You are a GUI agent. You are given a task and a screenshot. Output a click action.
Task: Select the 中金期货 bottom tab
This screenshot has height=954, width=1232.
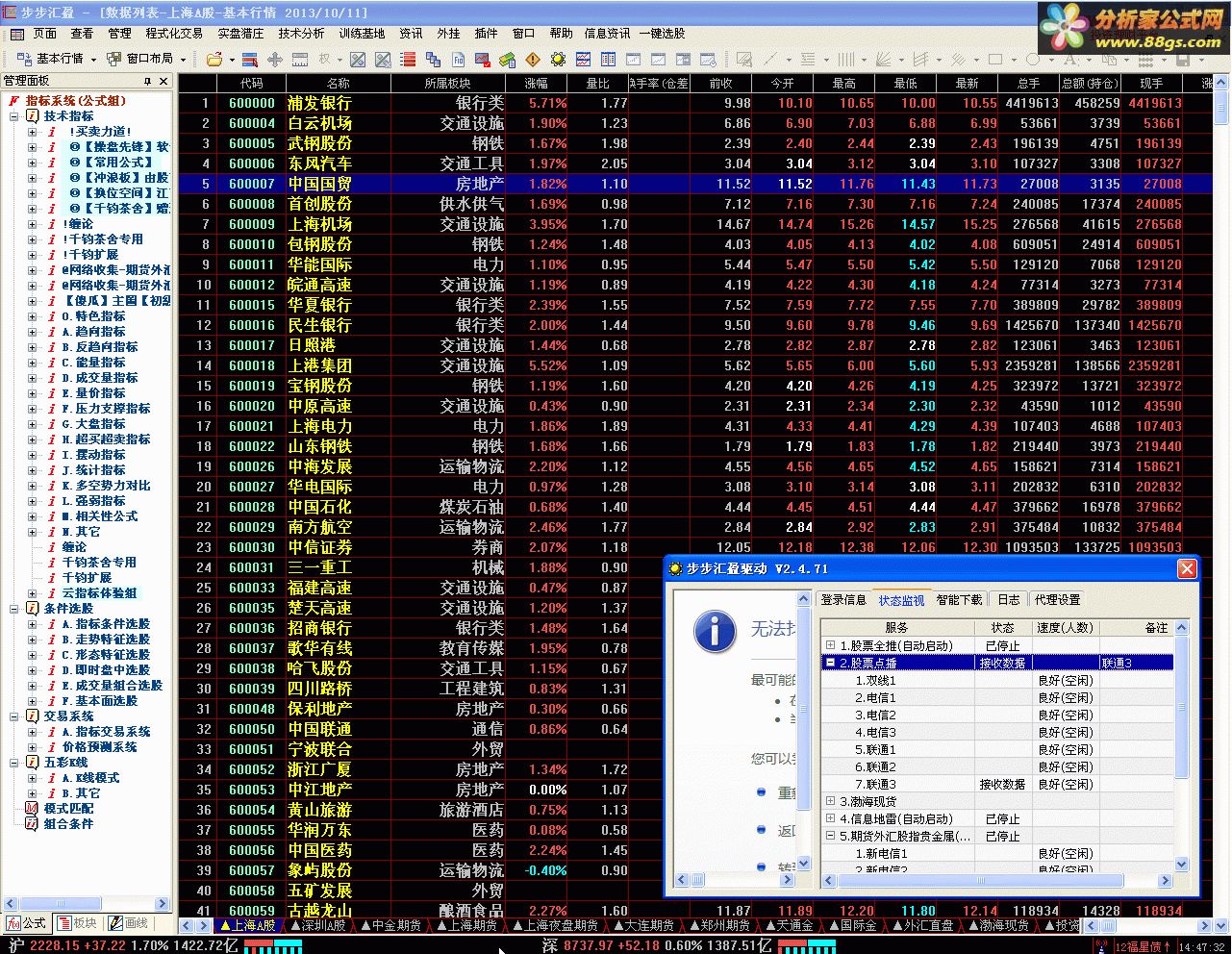click(391, 925)
